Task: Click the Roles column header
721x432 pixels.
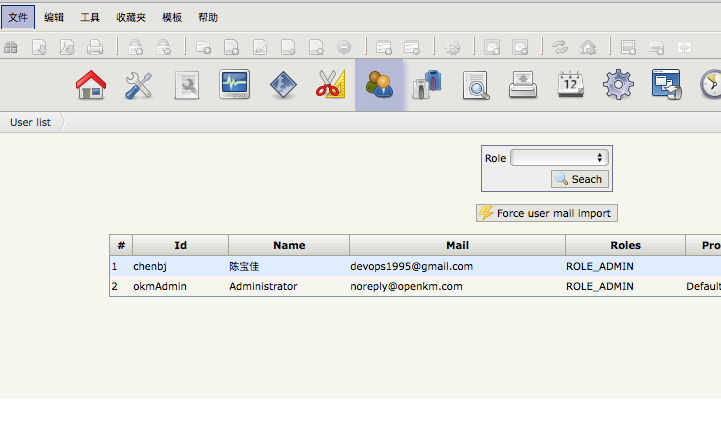Action: click(x=625, y=245)
